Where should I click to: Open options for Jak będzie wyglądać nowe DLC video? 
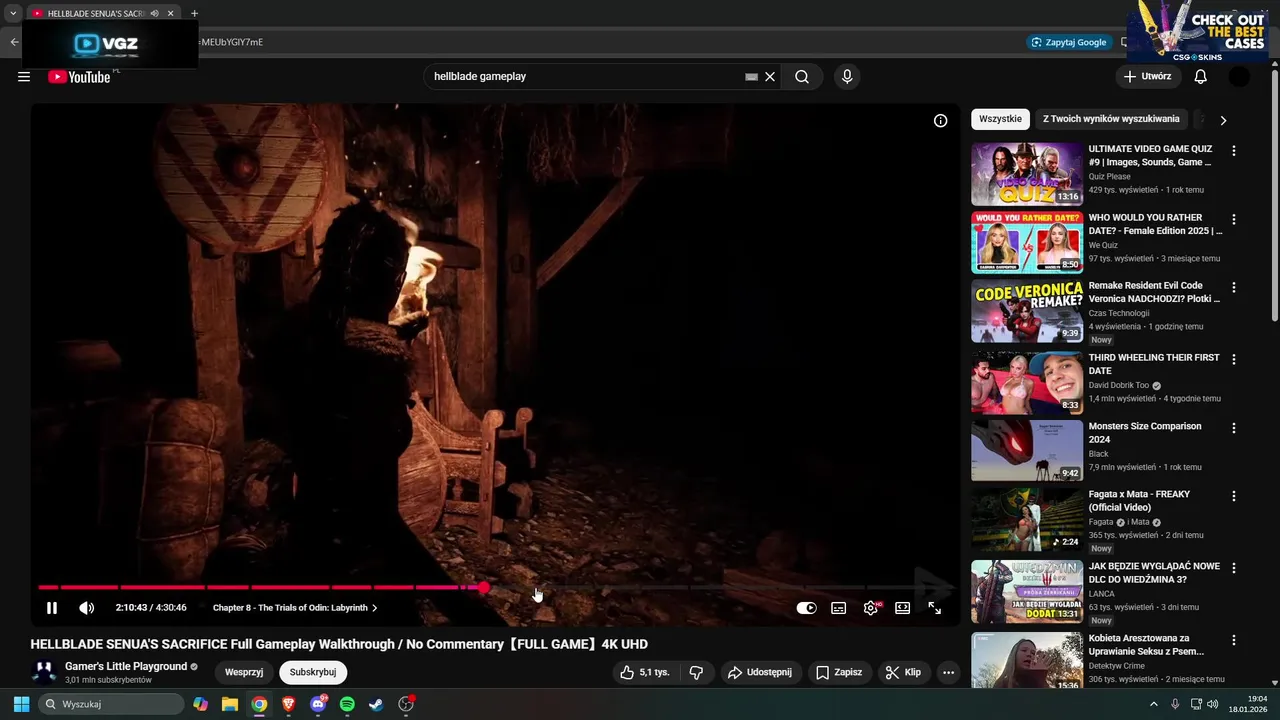[x=1234, y=568]
